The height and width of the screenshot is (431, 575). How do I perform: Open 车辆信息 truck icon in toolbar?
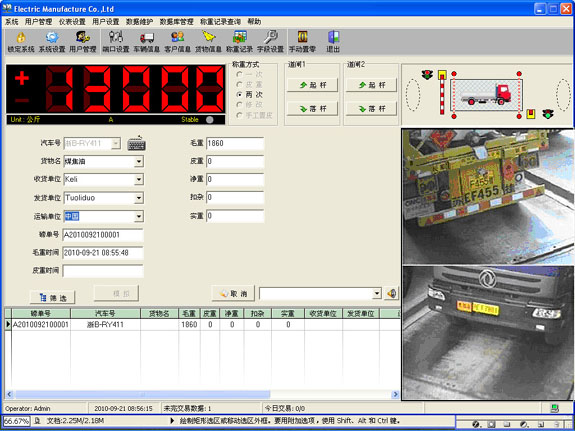pos(147,37)
